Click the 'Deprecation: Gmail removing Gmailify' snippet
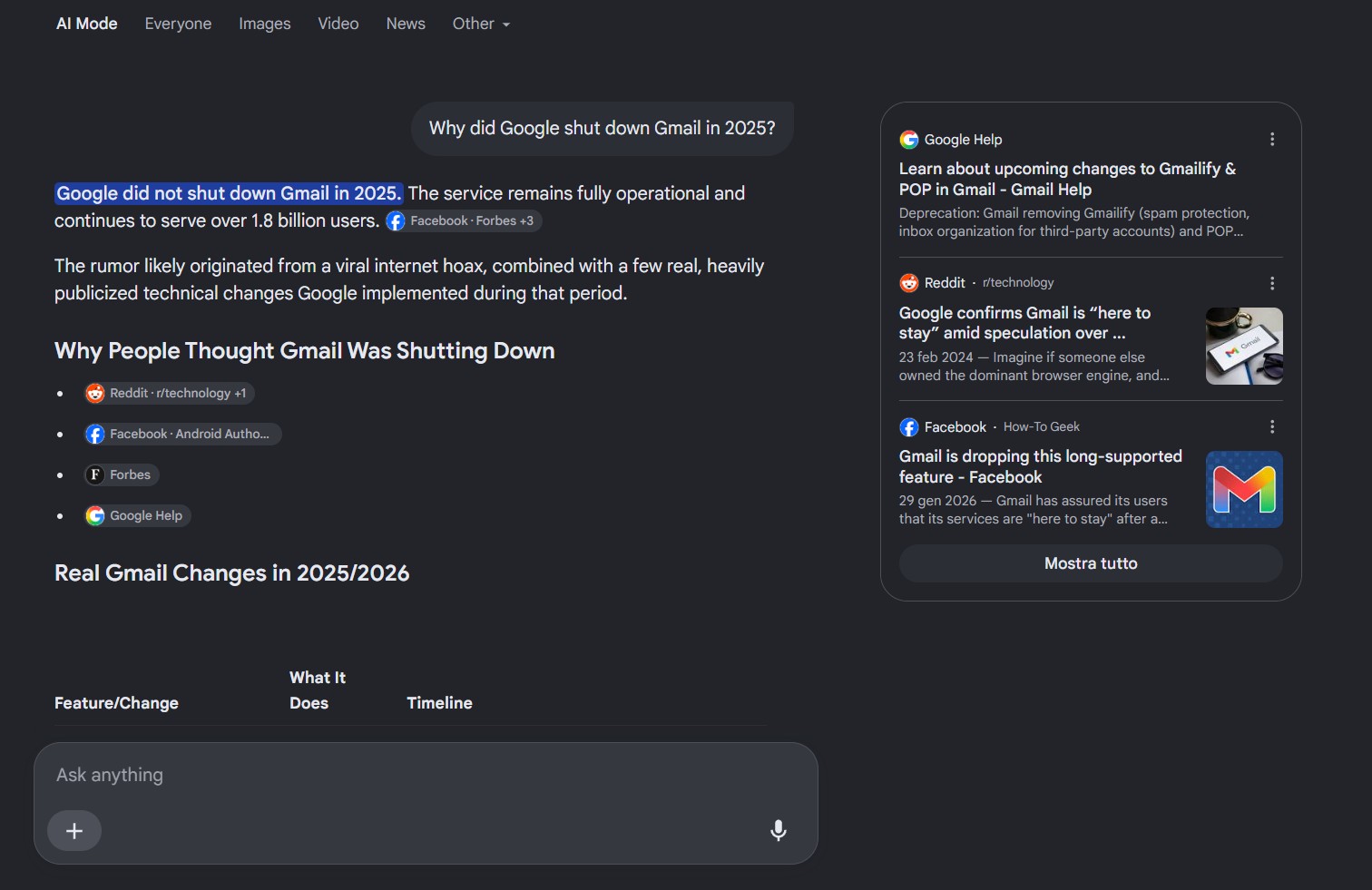Viewport: 1372px width, 890px height. click(1074, 222)
